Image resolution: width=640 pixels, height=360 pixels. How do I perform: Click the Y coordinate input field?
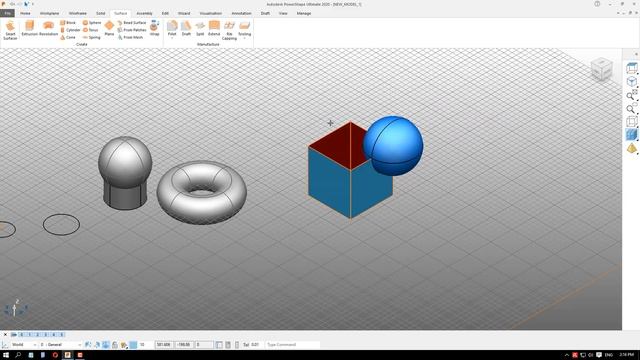(184, 345)
